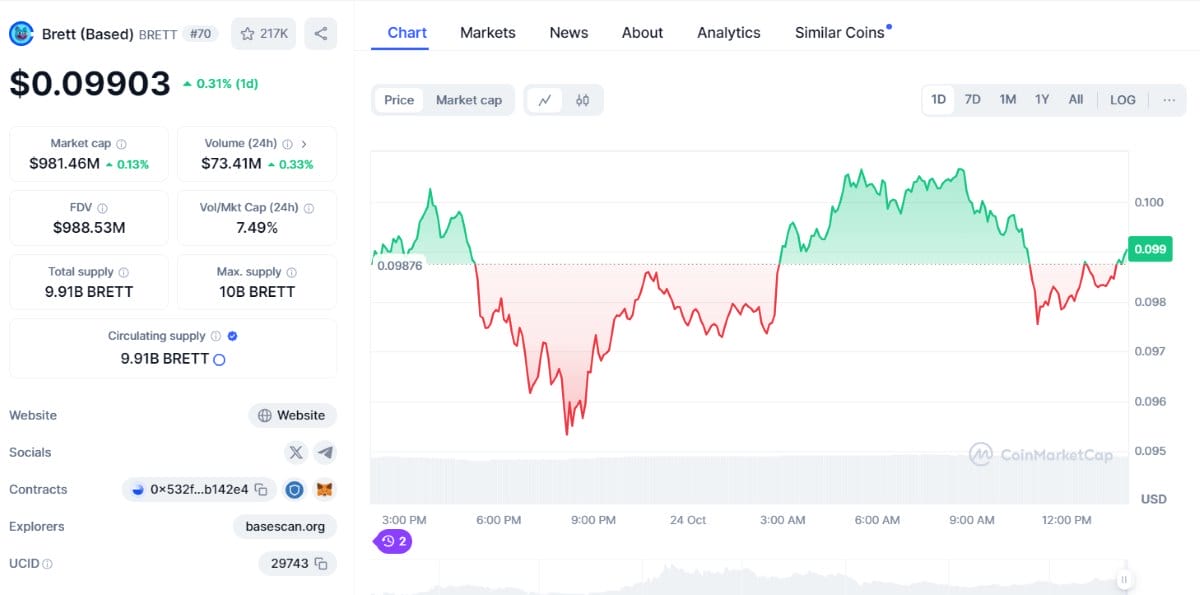The width and height of the screenshot is (1200, 595).
Task: Select the 7D chart timeframe
Action: pos(971,100)
